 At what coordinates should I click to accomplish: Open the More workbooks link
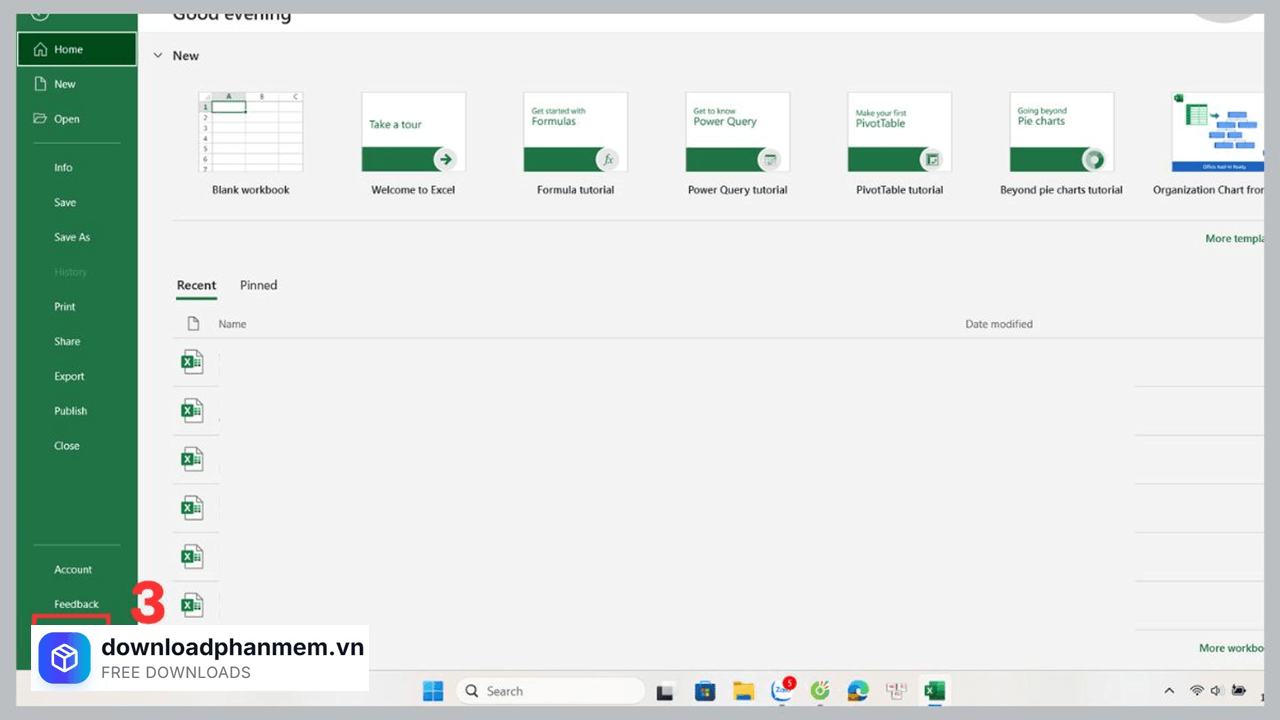[1231, 648]
